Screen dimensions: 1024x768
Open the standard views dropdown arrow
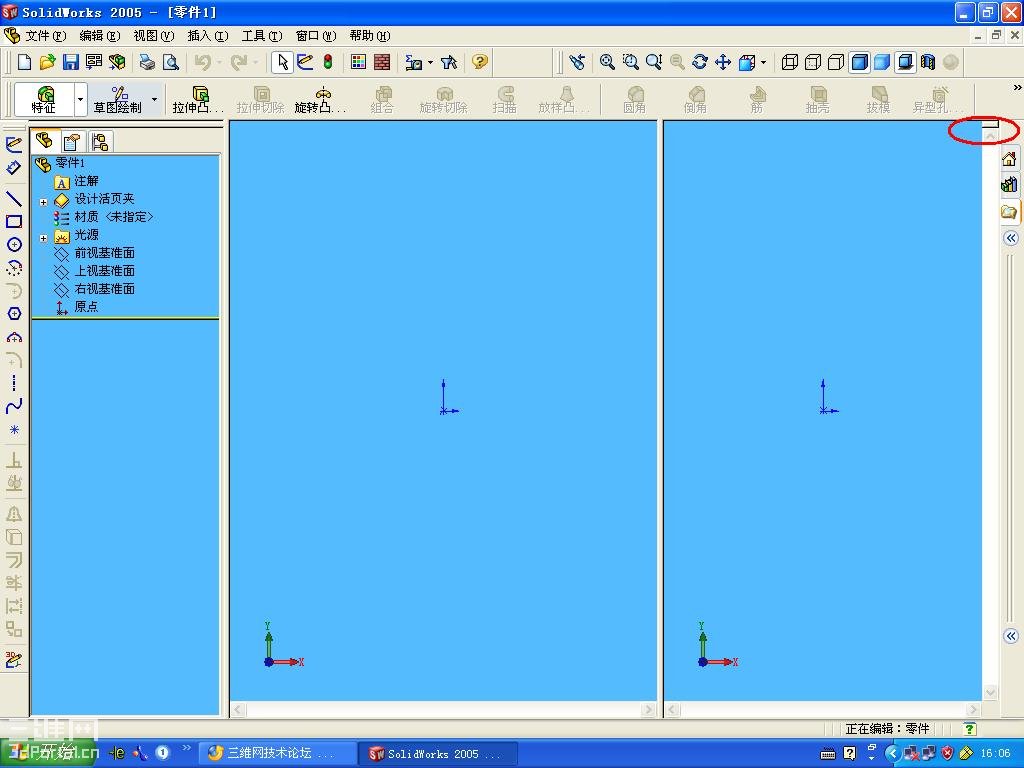point(763,63)
